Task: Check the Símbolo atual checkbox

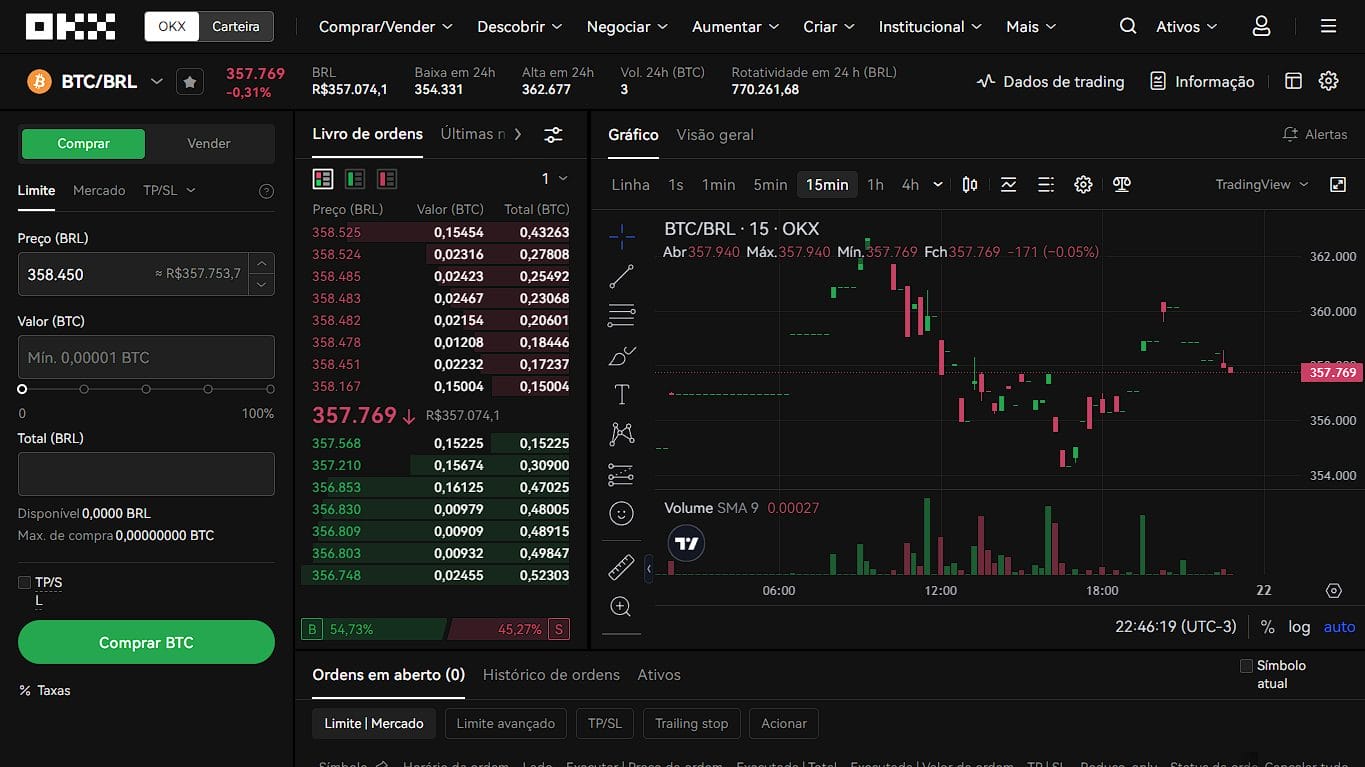Action: (1247, 665)
